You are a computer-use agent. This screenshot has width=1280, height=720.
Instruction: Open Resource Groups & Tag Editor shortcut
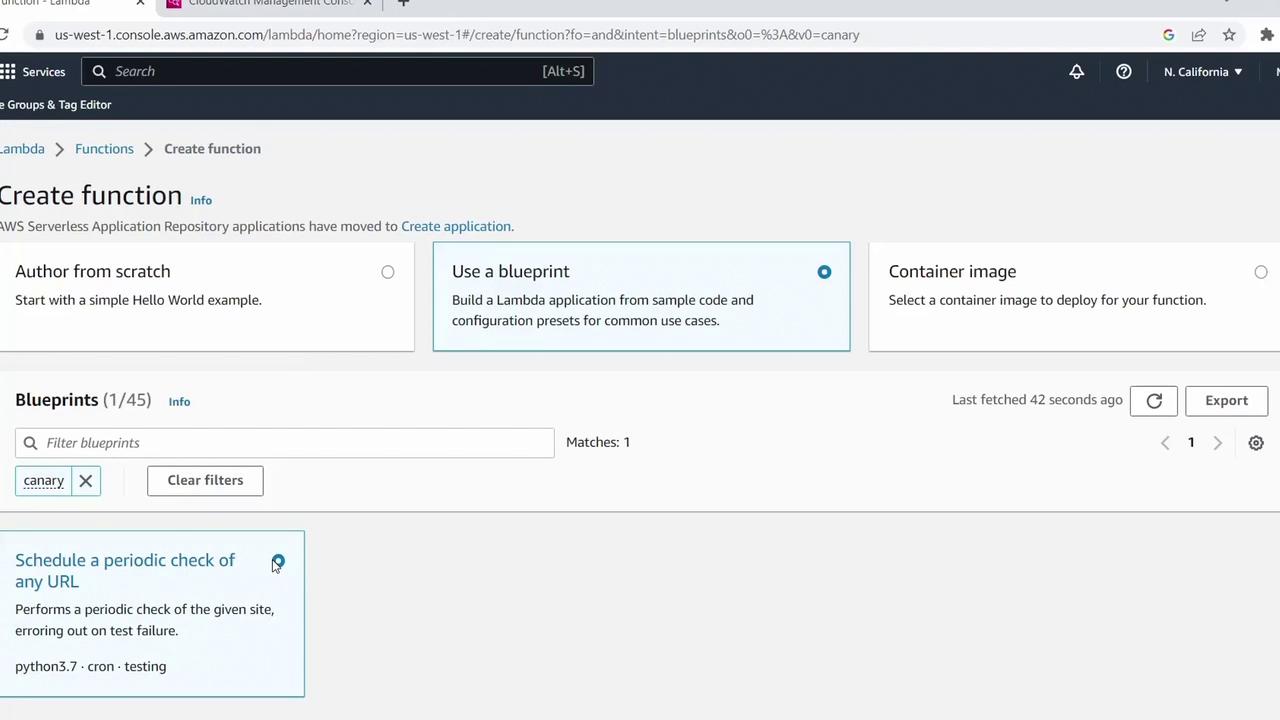pos(56,105)
